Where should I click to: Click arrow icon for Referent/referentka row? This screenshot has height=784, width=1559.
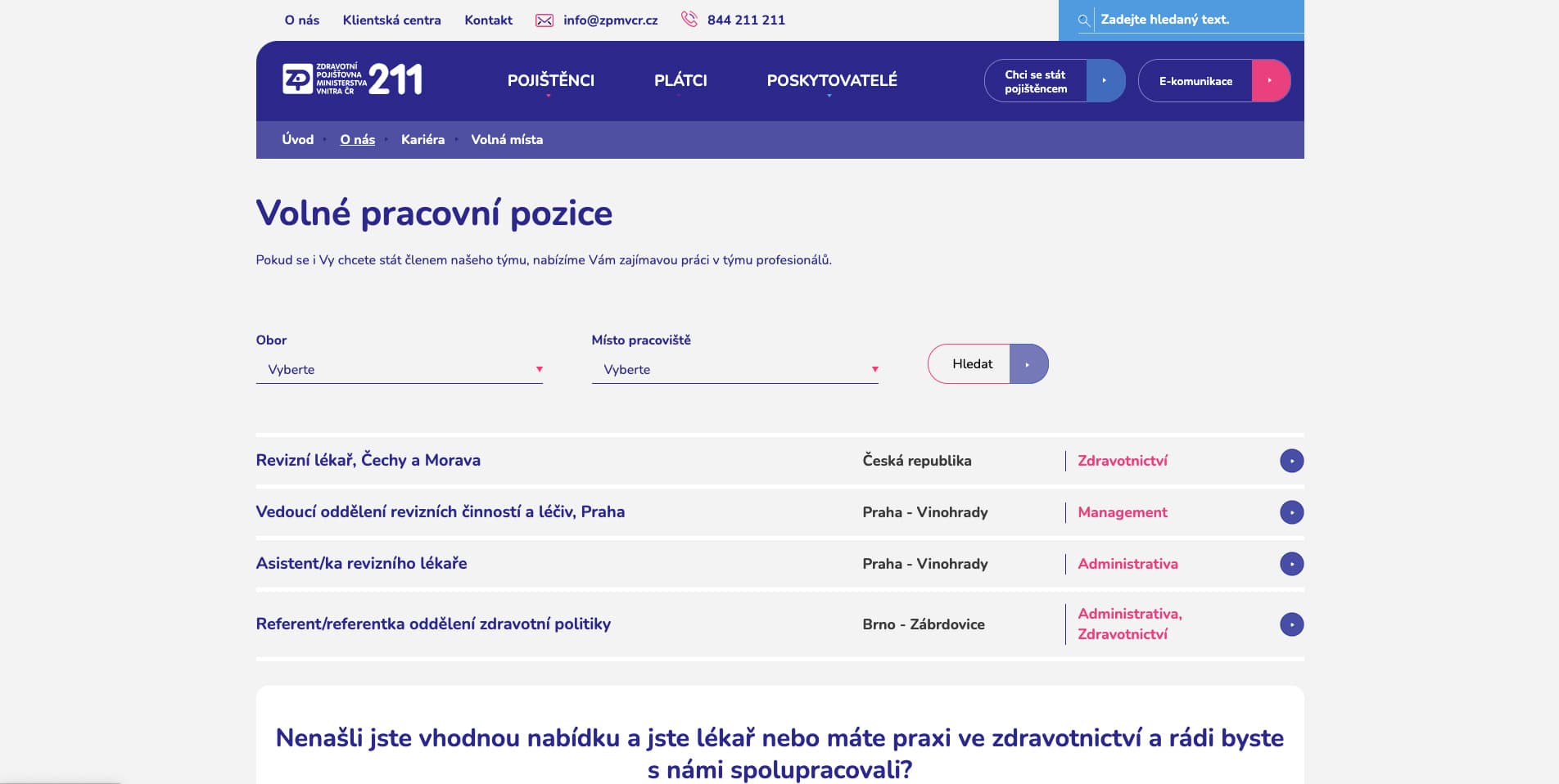(x=1291, y=624)
